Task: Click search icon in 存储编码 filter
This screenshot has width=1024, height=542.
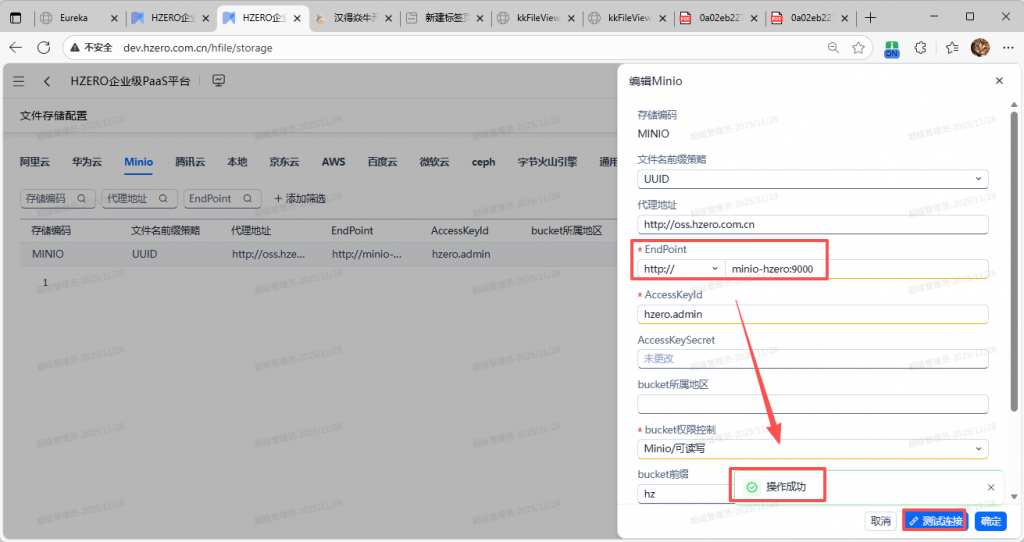Action: pos(81,199)
